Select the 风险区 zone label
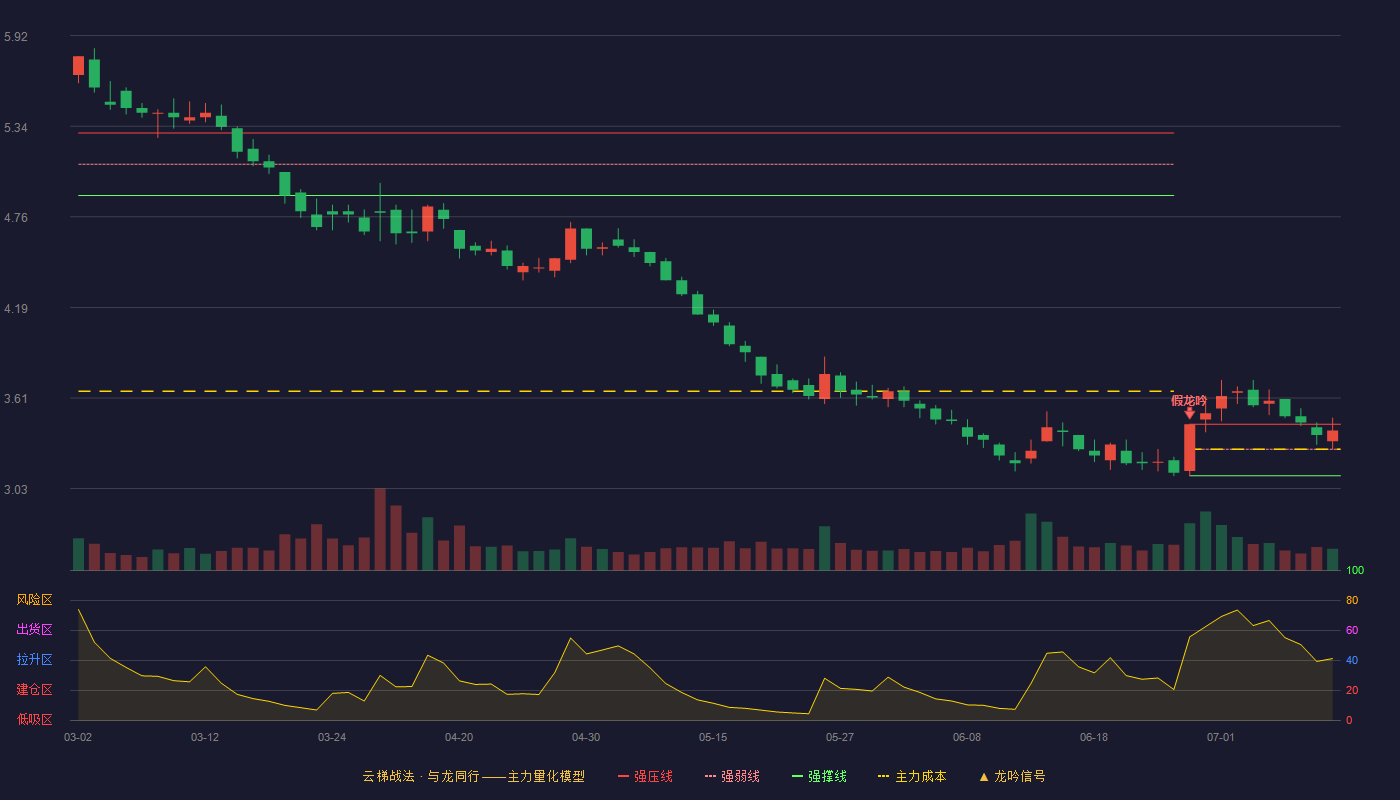This screenshot has width=1400, height=800. 34,600
